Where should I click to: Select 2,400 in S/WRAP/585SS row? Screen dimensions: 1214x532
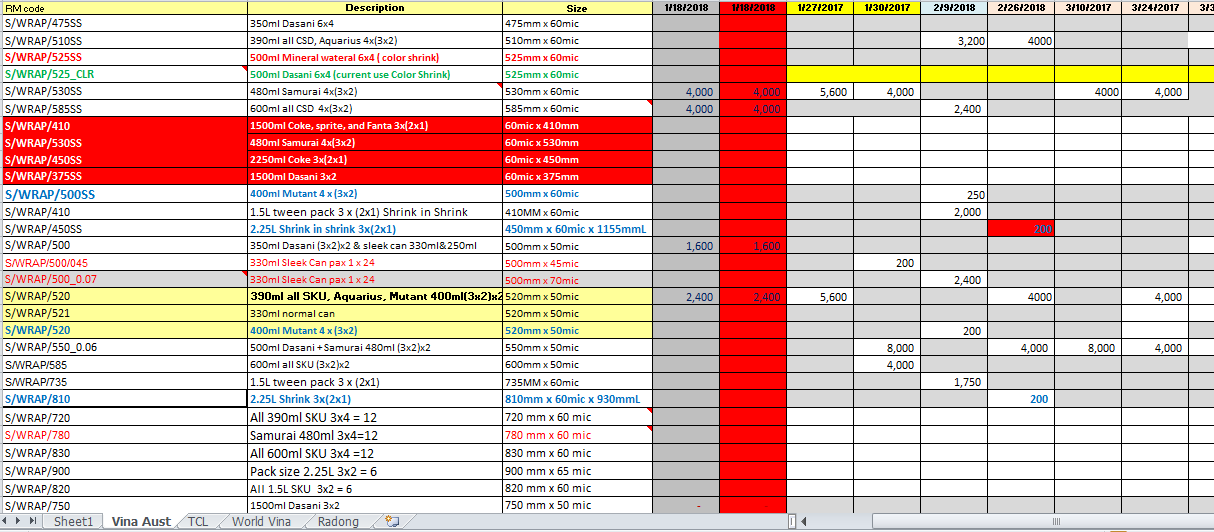click(x=954, y=108)
